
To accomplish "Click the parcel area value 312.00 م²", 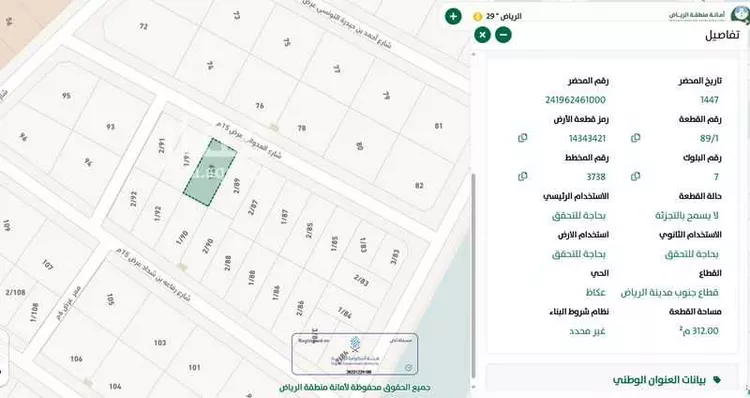I will [699, 331].
